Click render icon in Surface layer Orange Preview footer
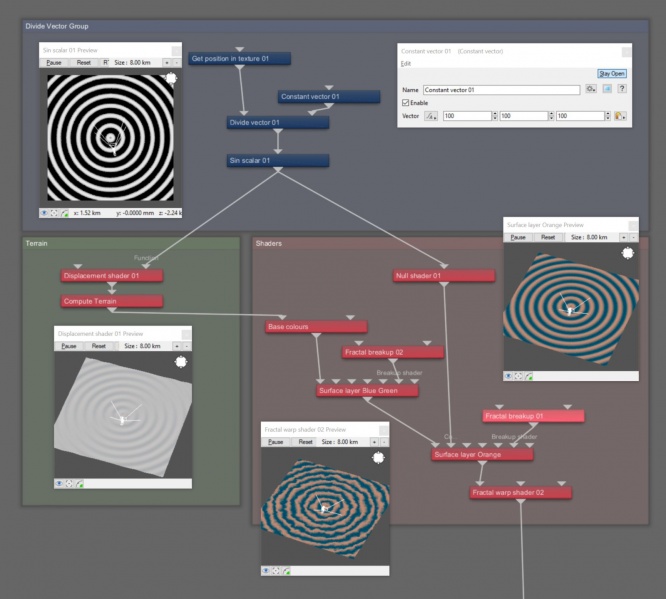This screenshot has width=666, height=599. coord(529,376)
